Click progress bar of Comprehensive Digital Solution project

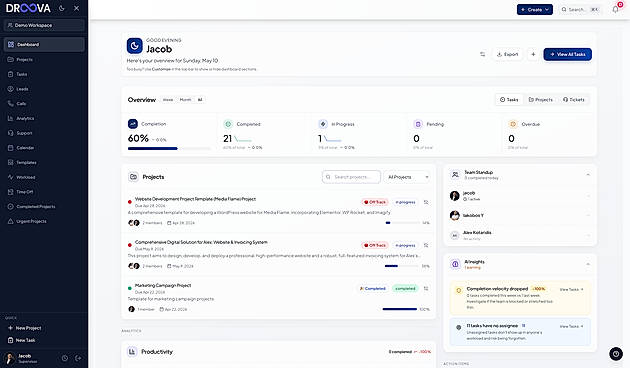tap(402, 266)
